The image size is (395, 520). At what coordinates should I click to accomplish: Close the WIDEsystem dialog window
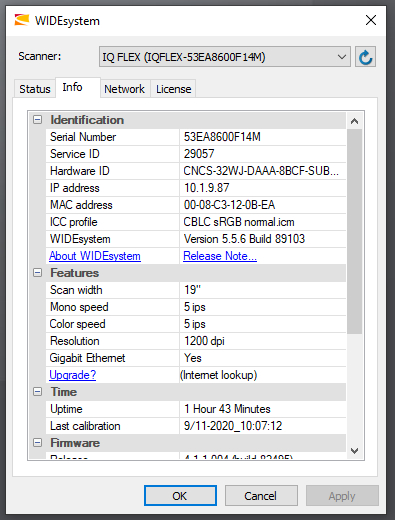[371, 20]
